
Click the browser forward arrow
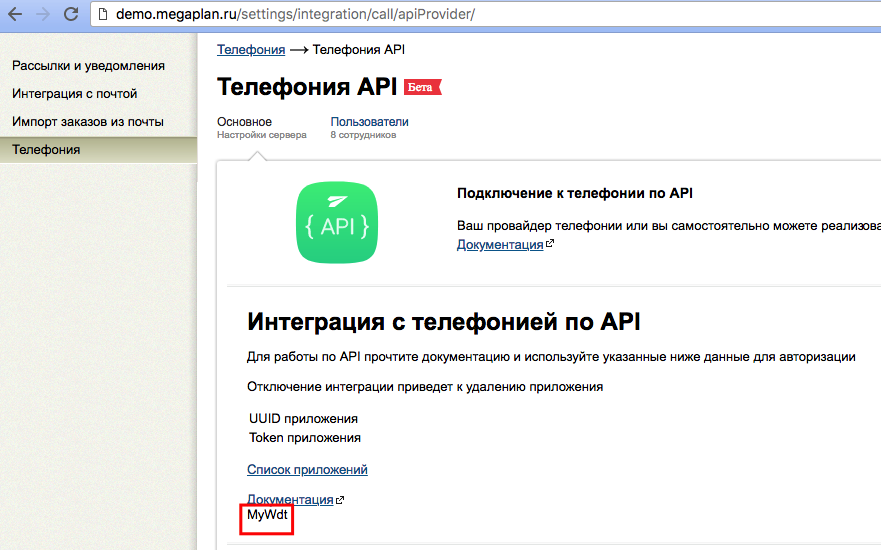(42, 15)
